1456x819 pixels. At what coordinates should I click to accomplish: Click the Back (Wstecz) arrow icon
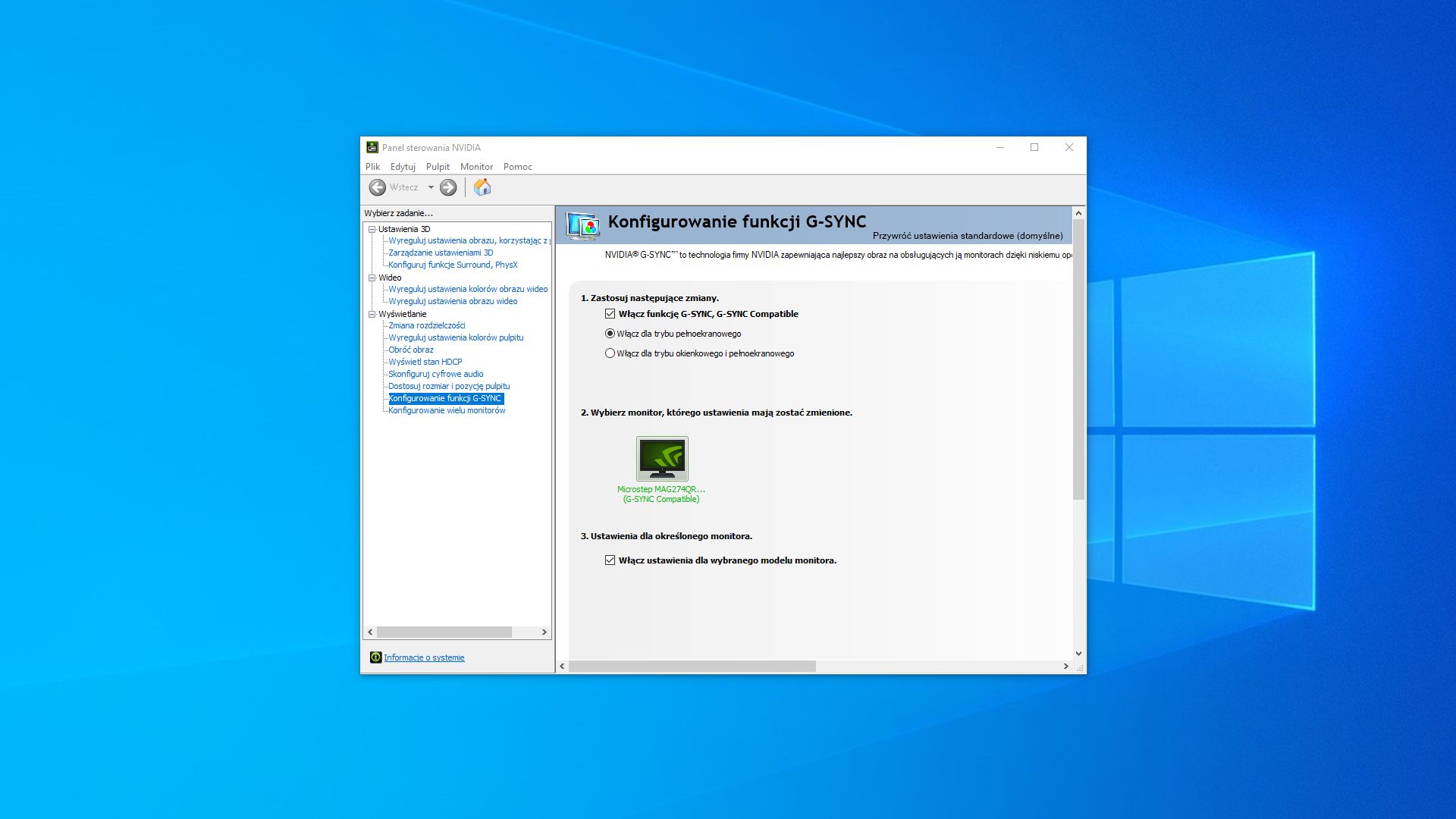point(377,187)
